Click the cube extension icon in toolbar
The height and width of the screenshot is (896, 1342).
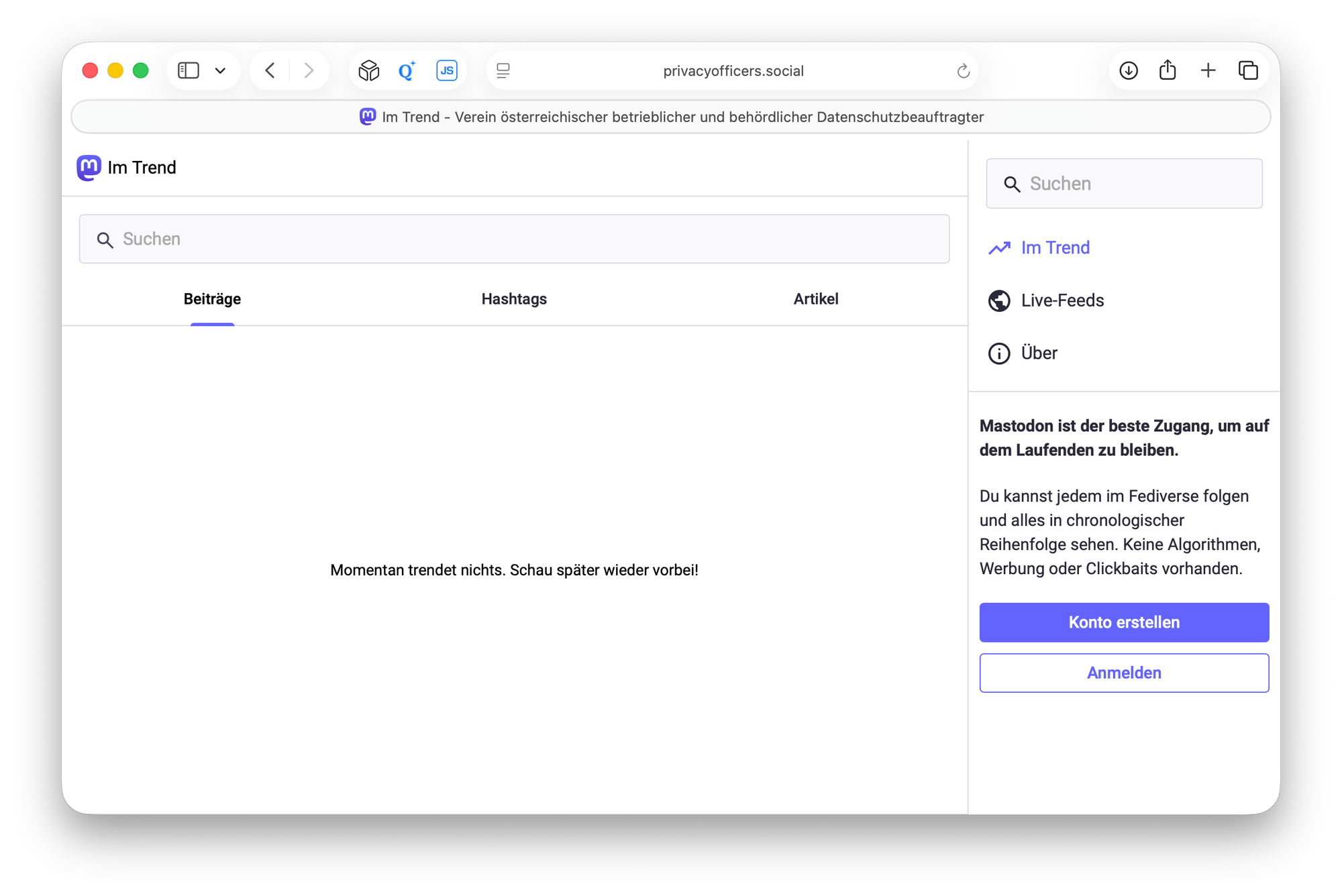pyautogui.click(x=368, y=70)
